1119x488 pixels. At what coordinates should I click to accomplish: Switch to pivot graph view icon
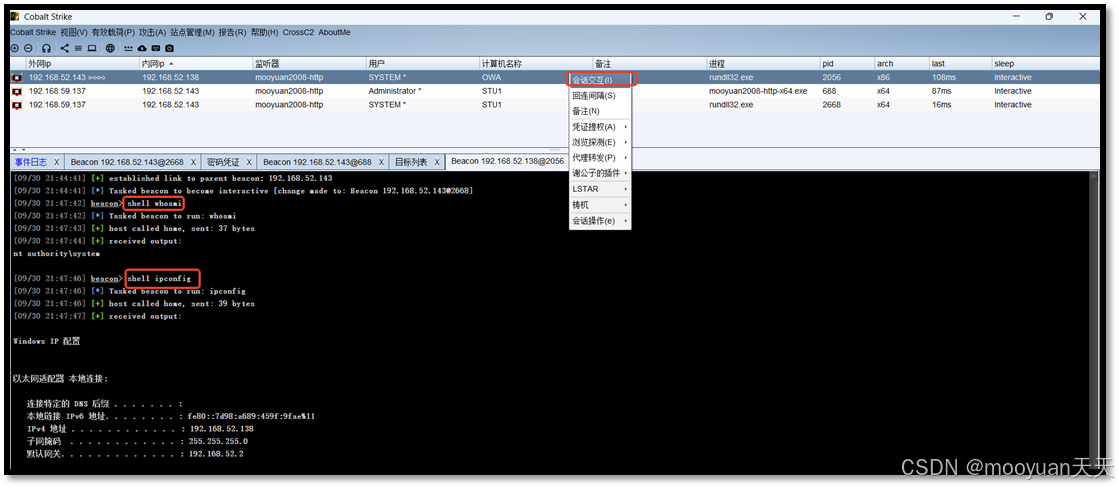point(65,48)
